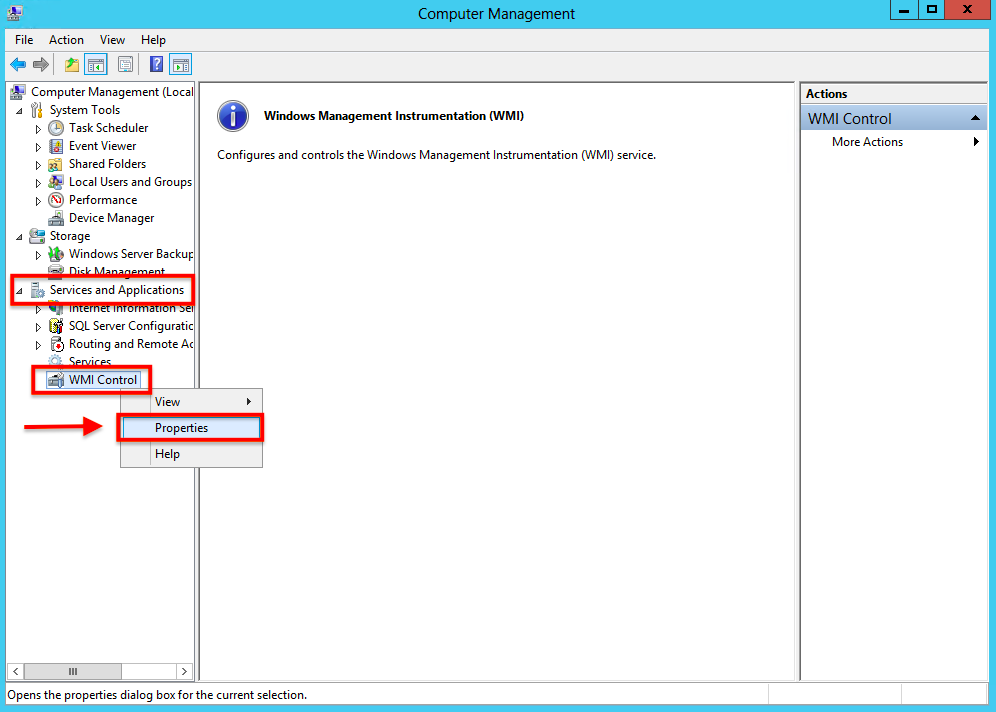Expand the Task Scheduler node arrow
The height and width of the screenshot is (712, 996).
[x=38, y=129]
